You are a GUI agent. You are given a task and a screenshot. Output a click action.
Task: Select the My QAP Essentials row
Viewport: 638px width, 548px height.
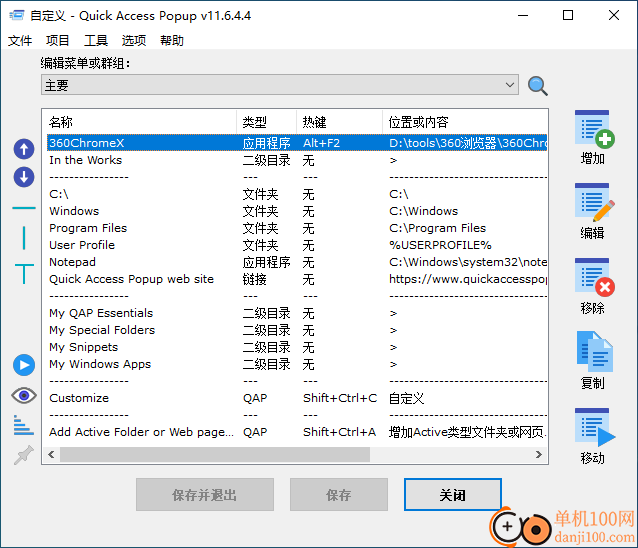coord(297,313)
